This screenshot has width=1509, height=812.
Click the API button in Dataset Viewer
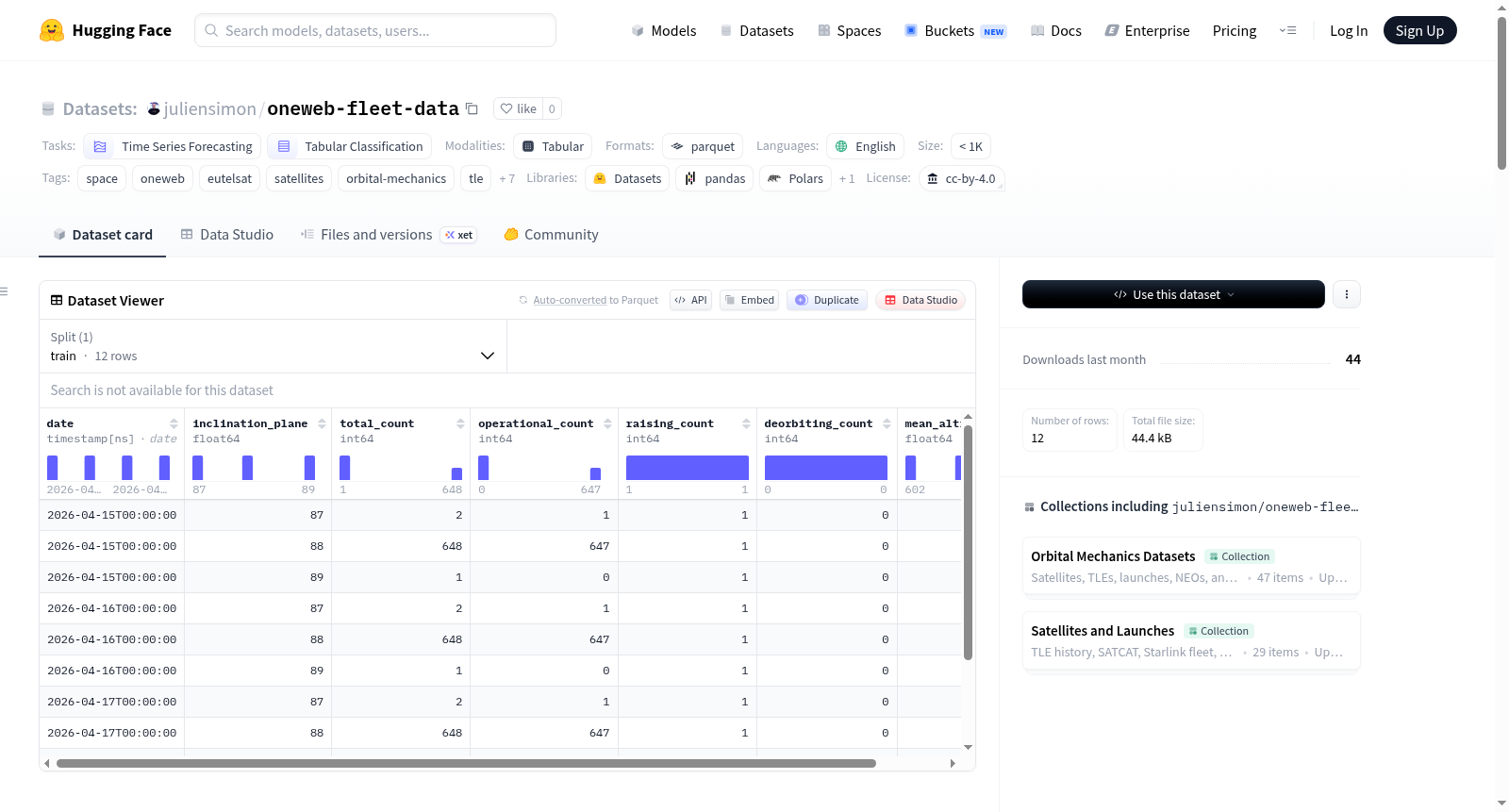tap(690, 300)
